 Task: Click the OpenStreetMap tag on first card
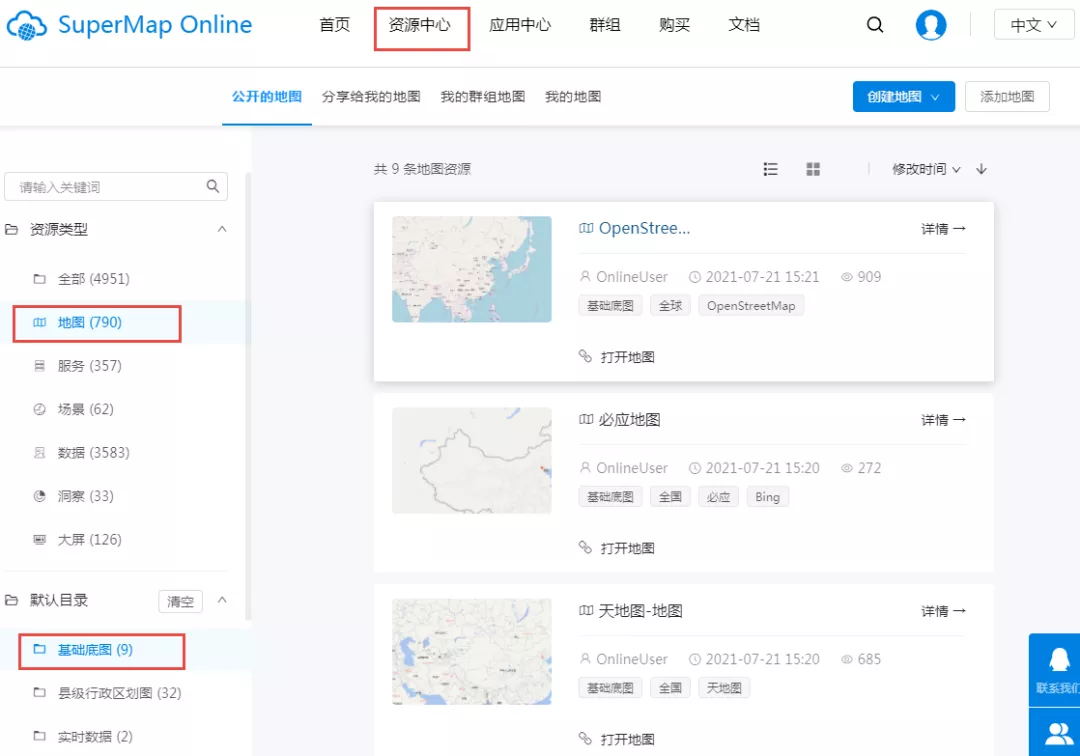coord(751,306)
